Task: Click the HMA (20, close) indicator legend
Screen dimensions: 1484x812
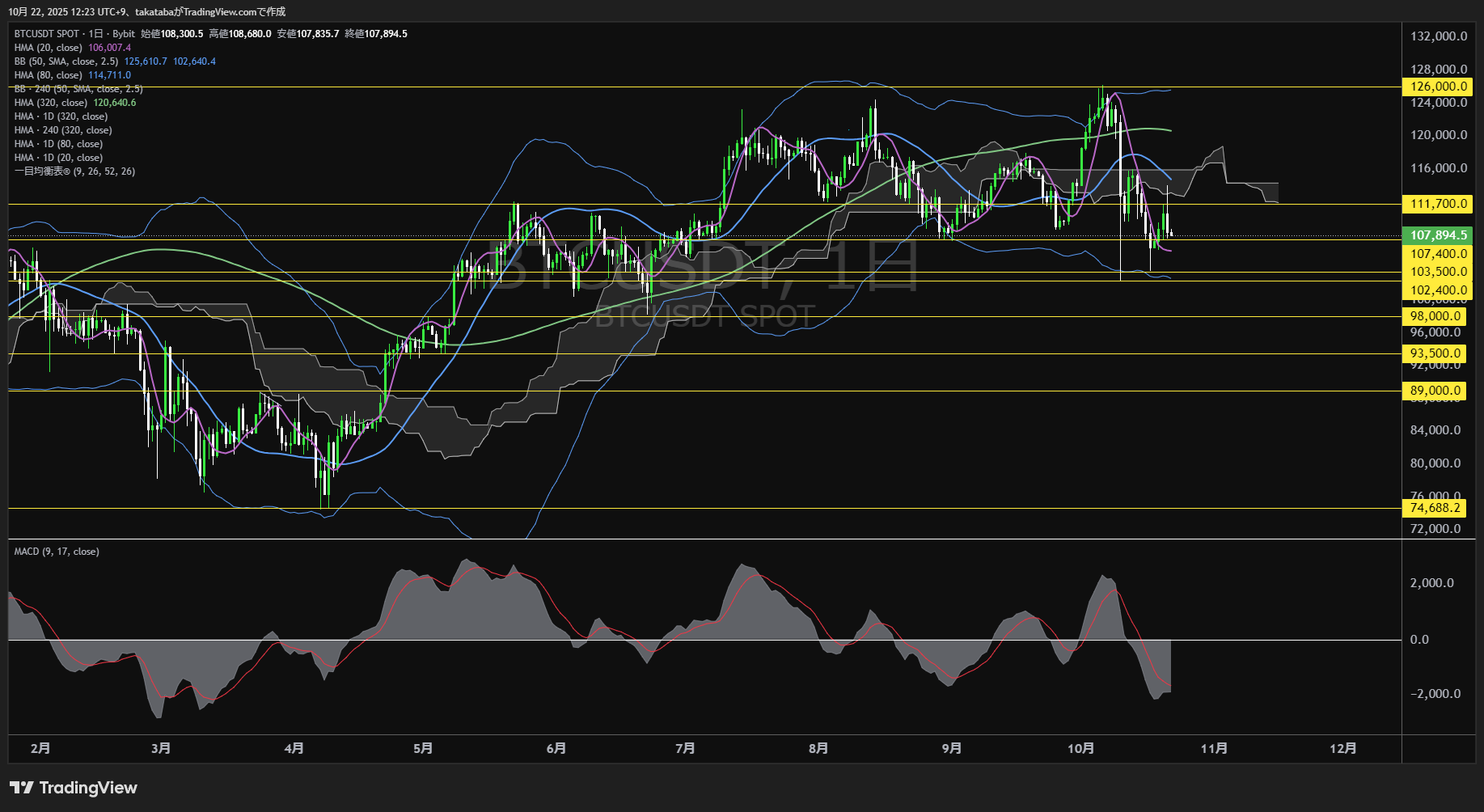Action: pyautogui.click(x=49, y=48)
